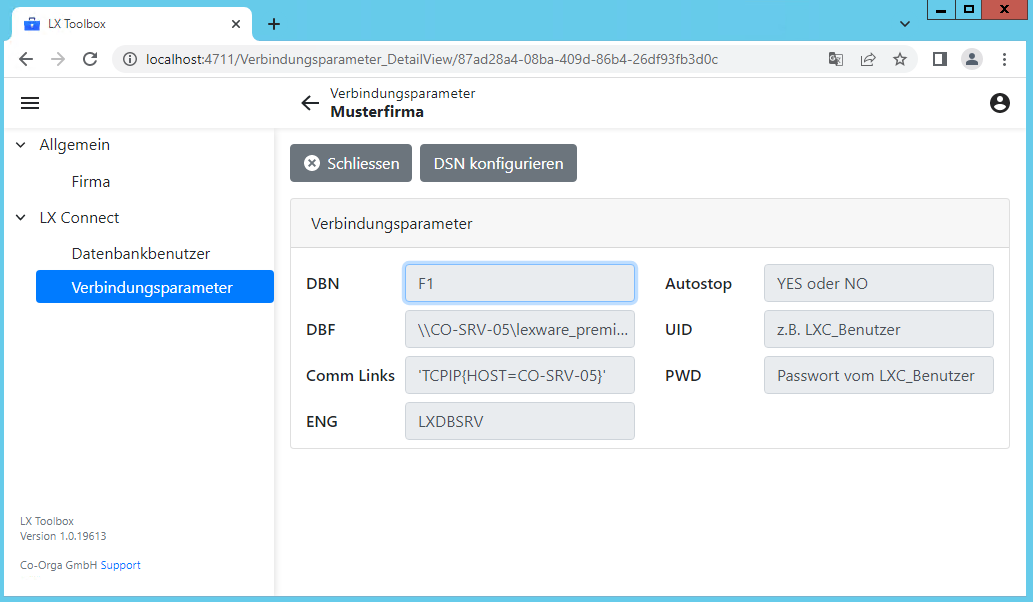The height and width of the screenshot is (602, 1033).
Task: Collapse the LX Connect tree section
Action: coord(21,218)
